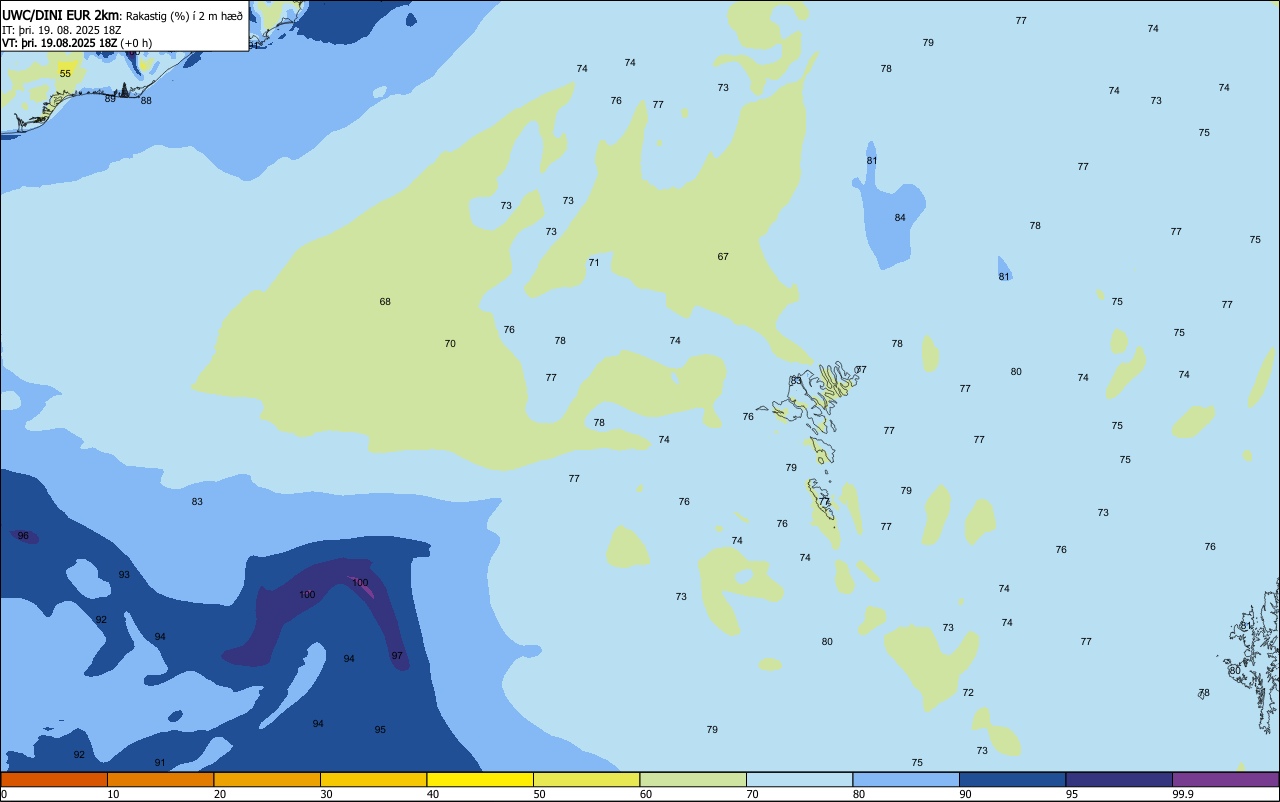Viewport: 1280px width, 802px height.
Task: Click the map value "89" on the coastline
Action: 110,98
